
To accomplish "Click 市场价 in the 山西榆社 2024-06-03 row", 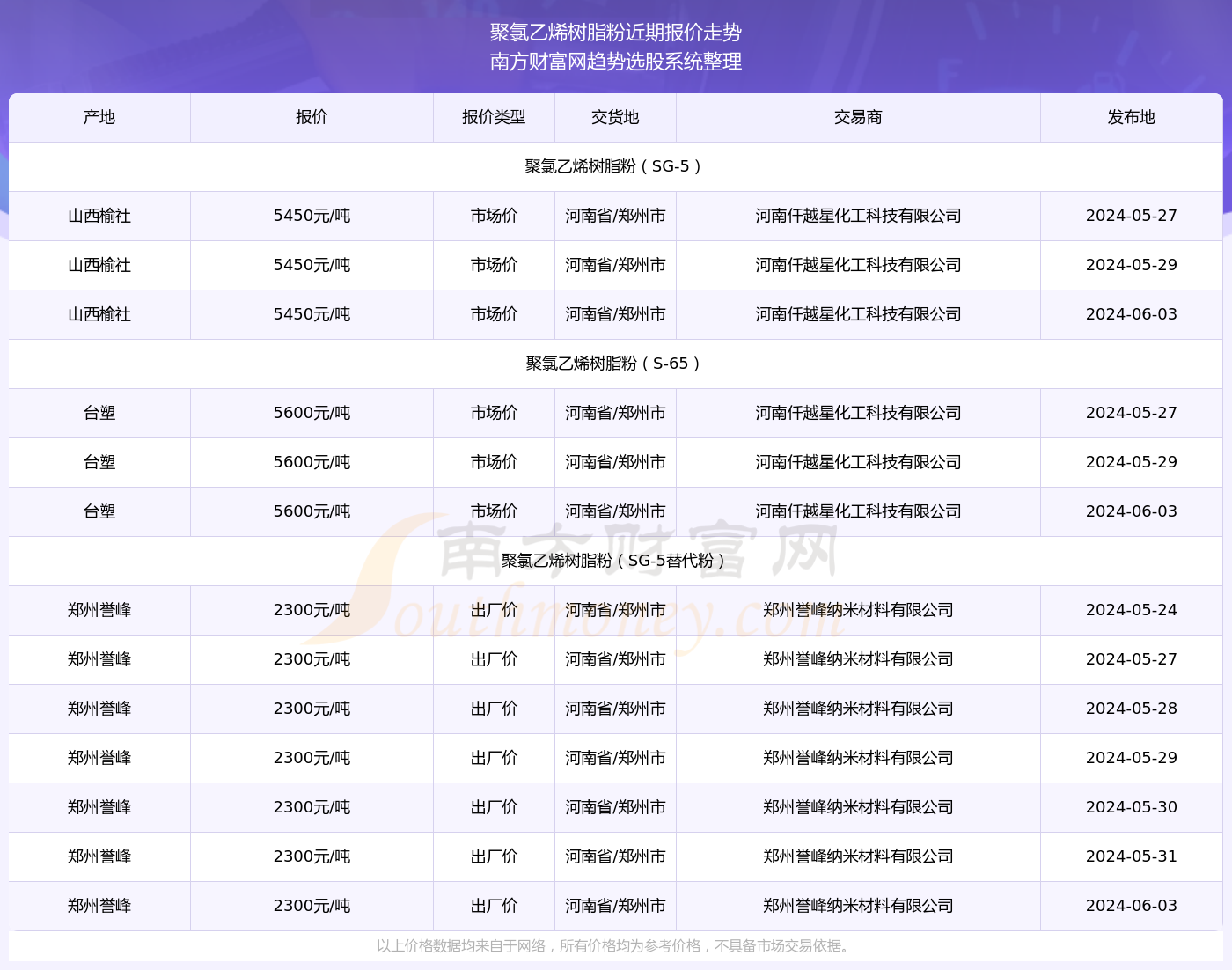I will [x=494, y=314].
